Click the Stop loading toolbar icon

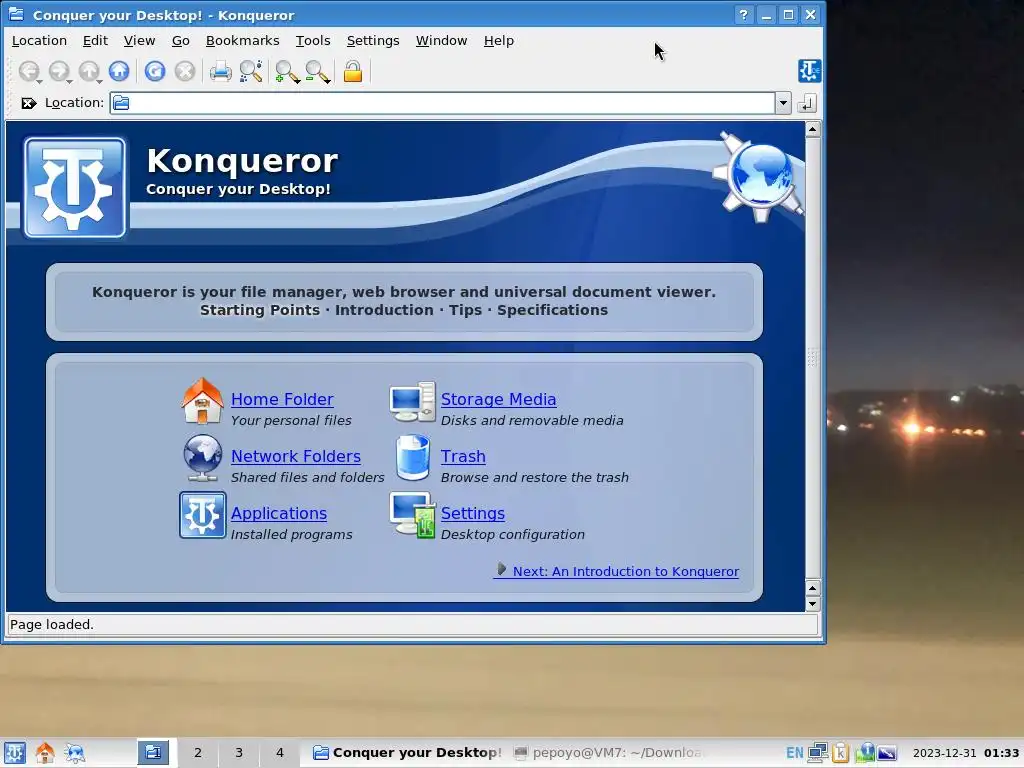(x=185, y=71)
